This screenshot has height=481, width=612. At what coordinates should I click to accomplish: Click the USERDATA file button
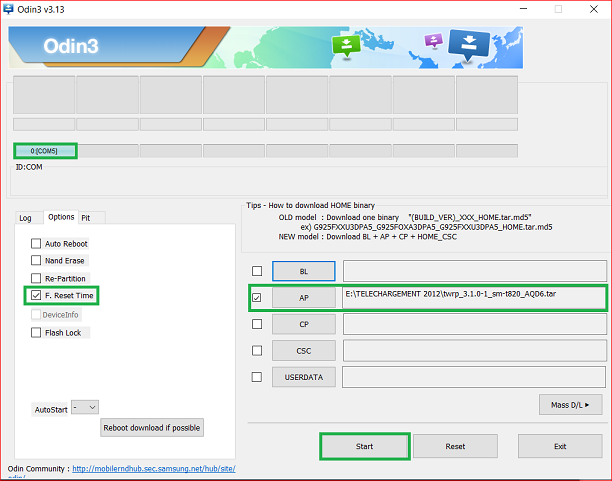(x=304, y=377)
